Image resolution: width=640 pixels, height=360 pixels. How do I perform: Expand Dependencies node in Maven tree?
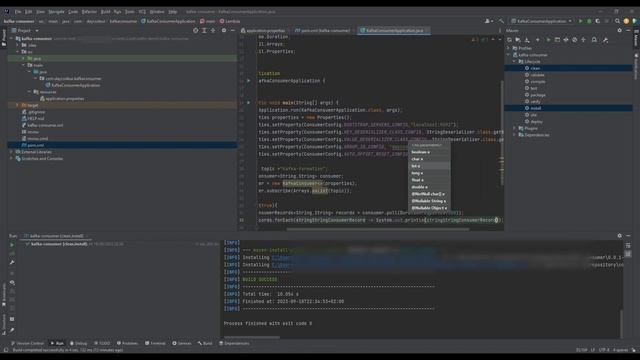click(515, 135)
